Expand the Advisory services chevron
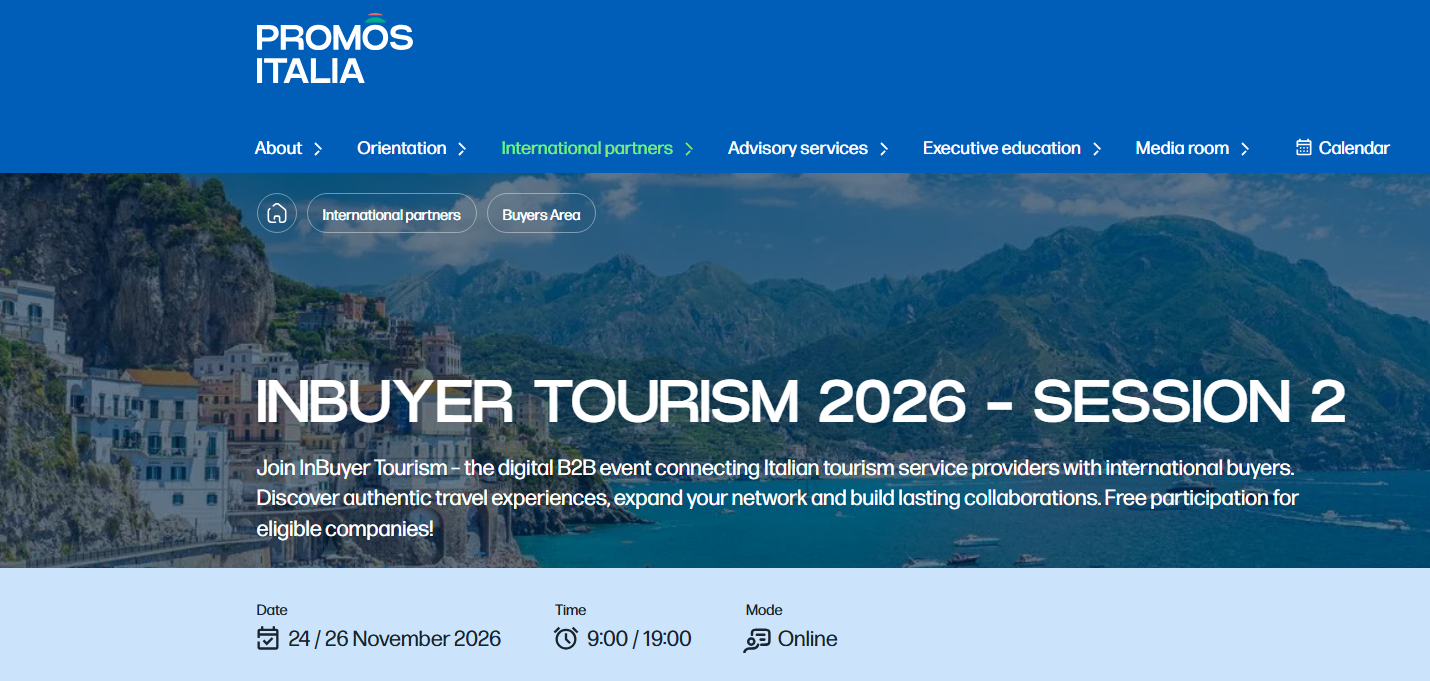Image resolution: width=1430 pixels, height=681 pixels. click(884, 149)
